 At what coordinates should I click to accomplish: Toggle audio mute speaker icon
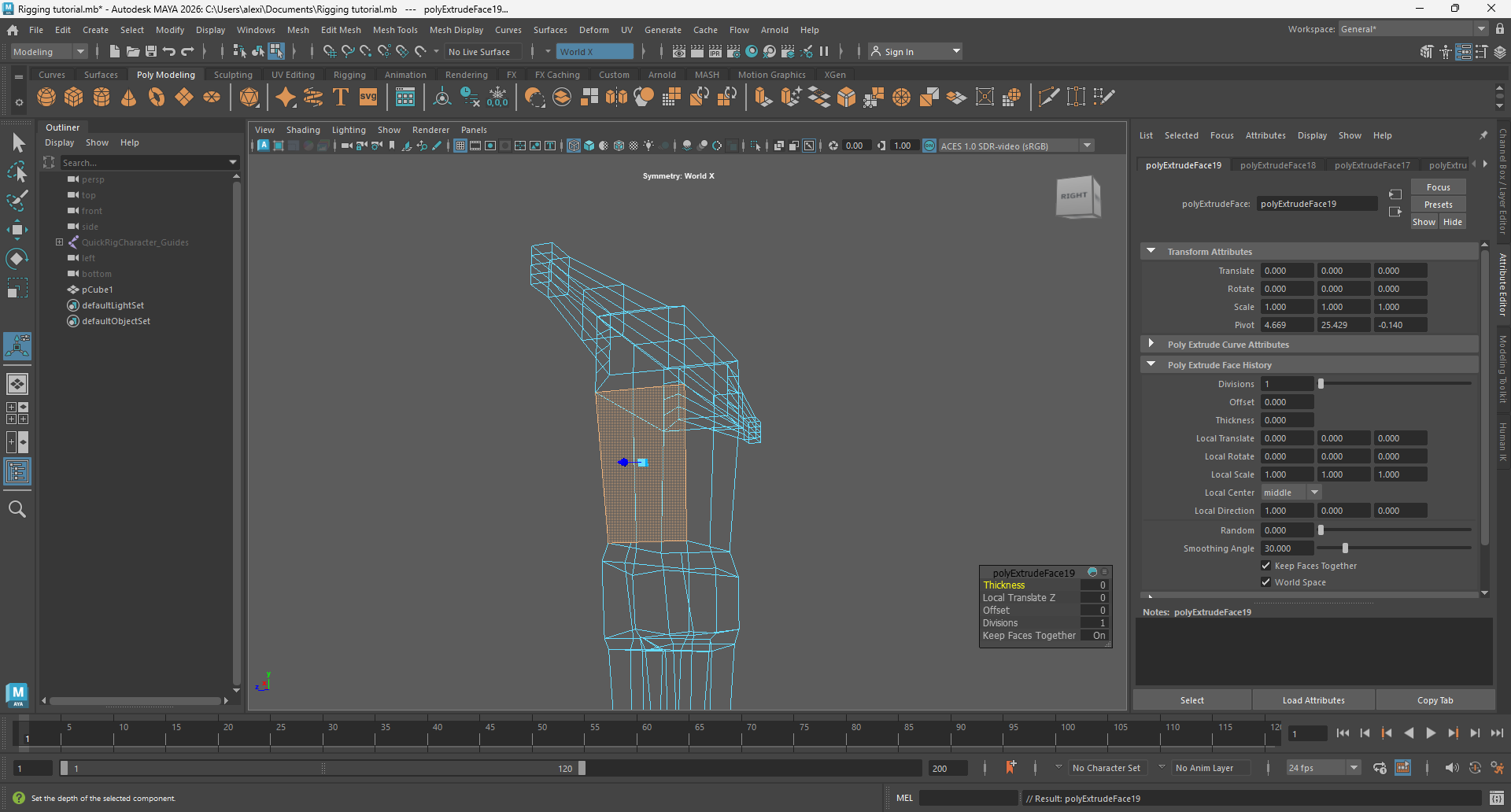(x=1452, y=768)
